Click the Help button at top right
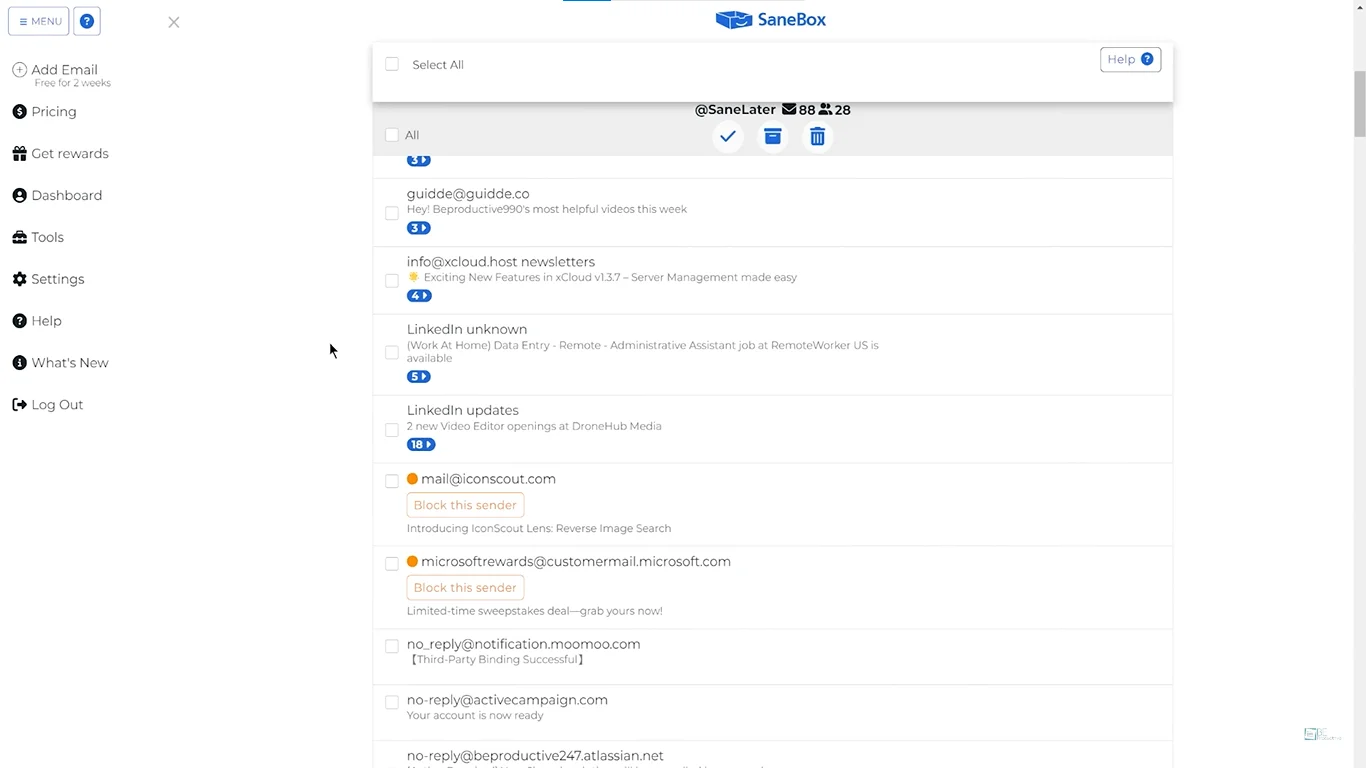The height and width of the screenshot is (768, 1366). (x=1130, y=60)
